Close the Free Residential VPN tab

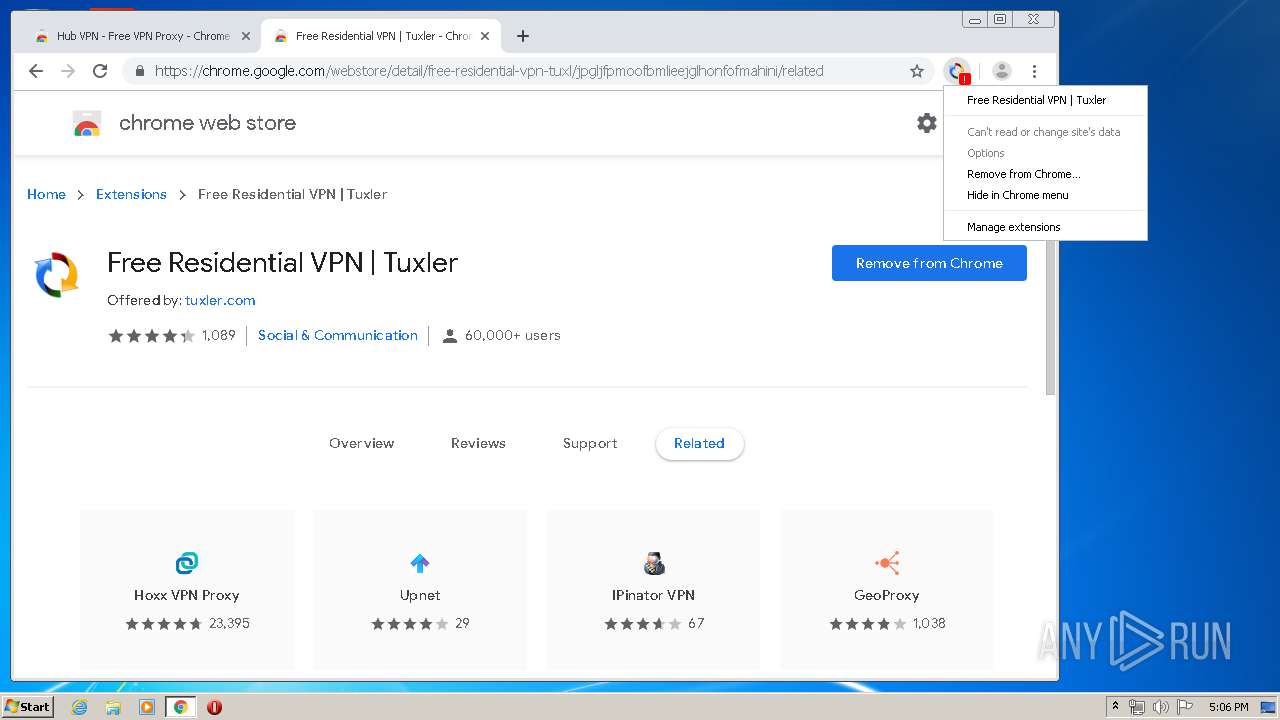pos(485,36)
